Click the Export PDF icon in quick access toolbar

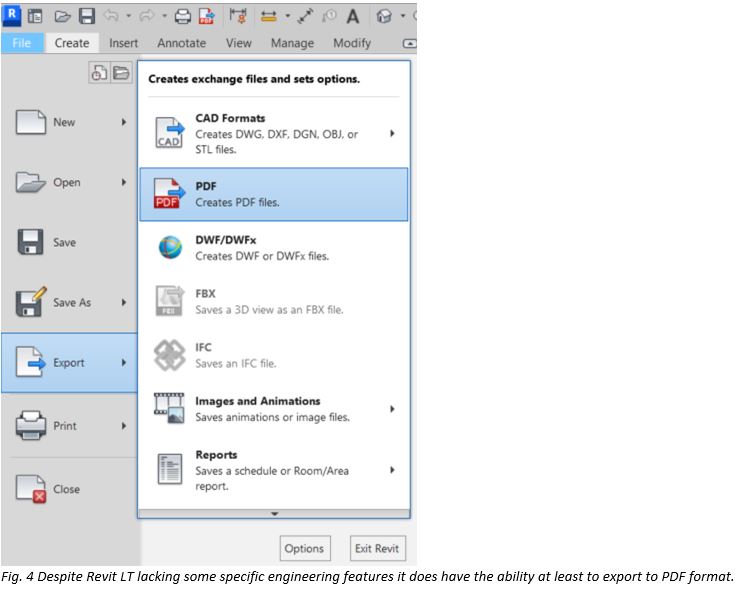coord(207,16)
